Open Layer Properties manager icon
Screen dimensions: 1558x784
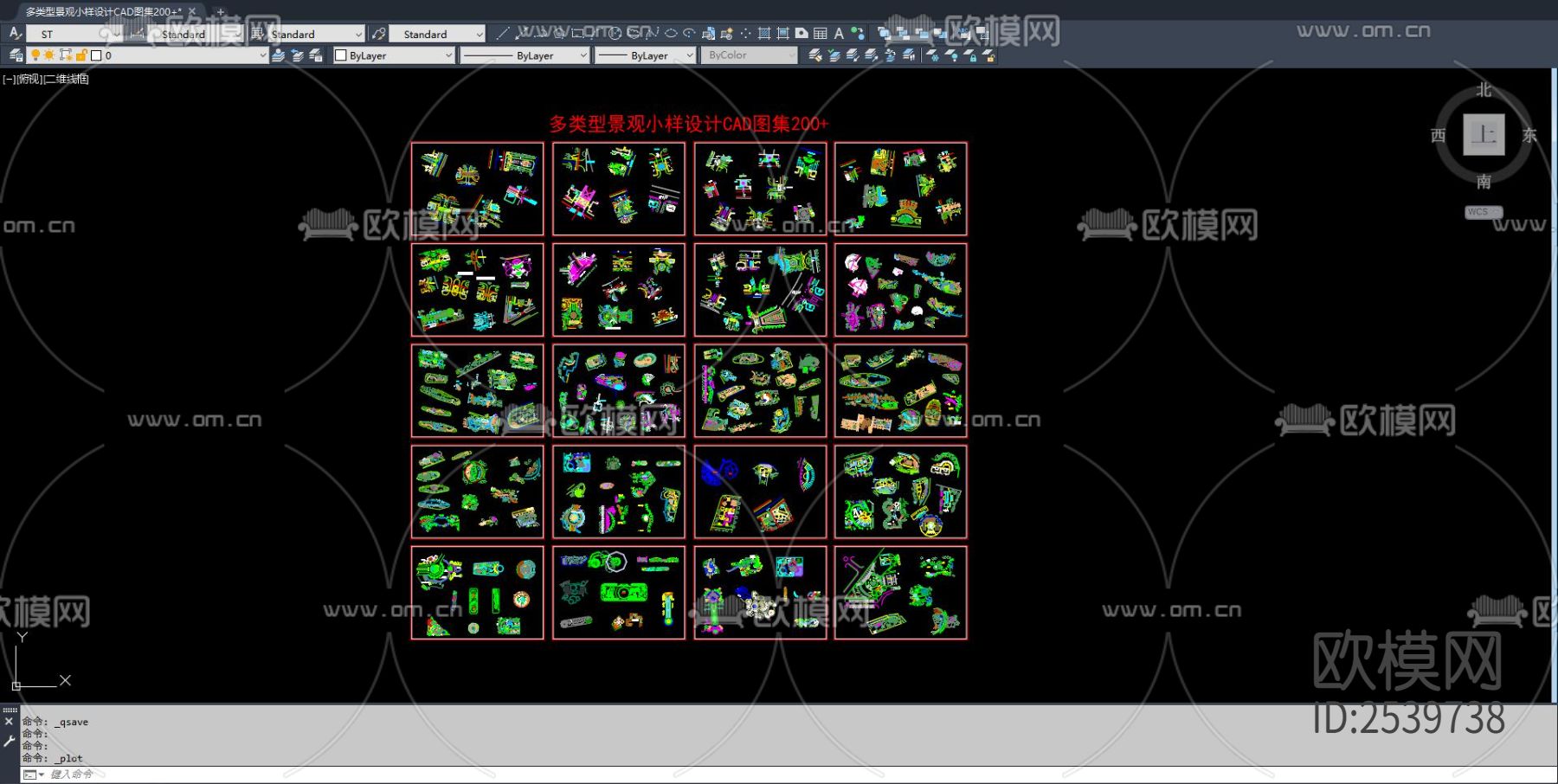[x=16, y=55]
